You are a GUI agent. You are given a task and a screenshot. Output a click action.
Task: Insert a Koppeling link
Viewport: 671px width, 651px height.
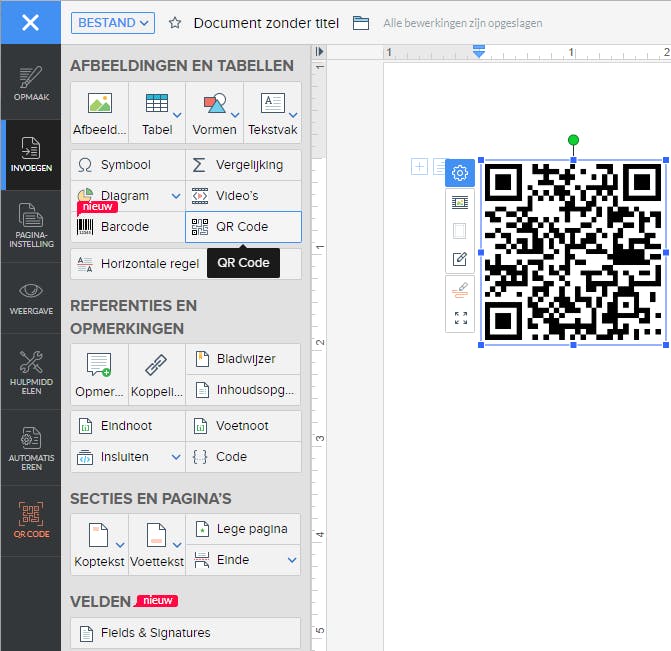157,374
